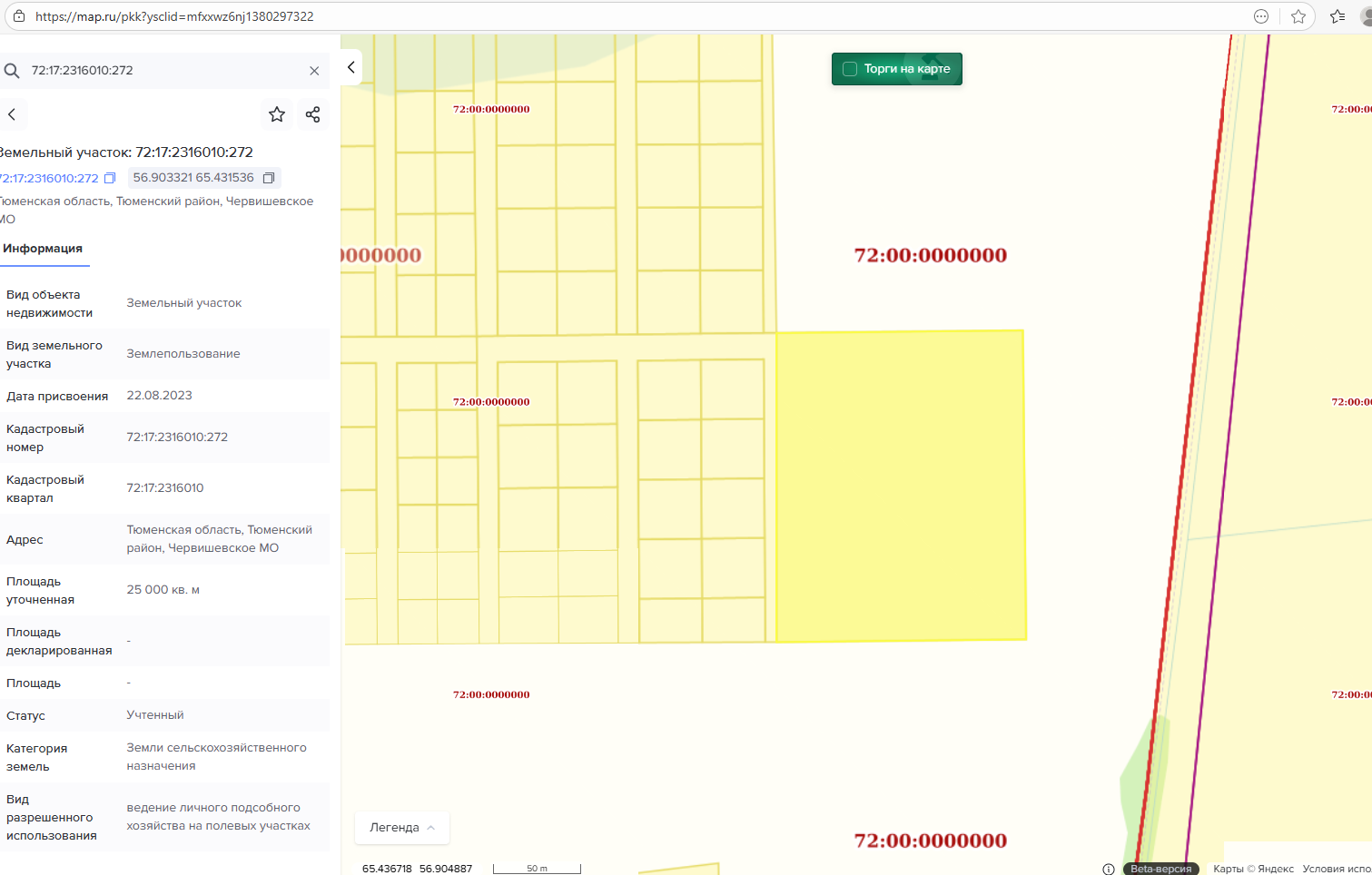Click inside the cadastral search input field
This screenshot has height=875, width=1372.
pos(163,71)
